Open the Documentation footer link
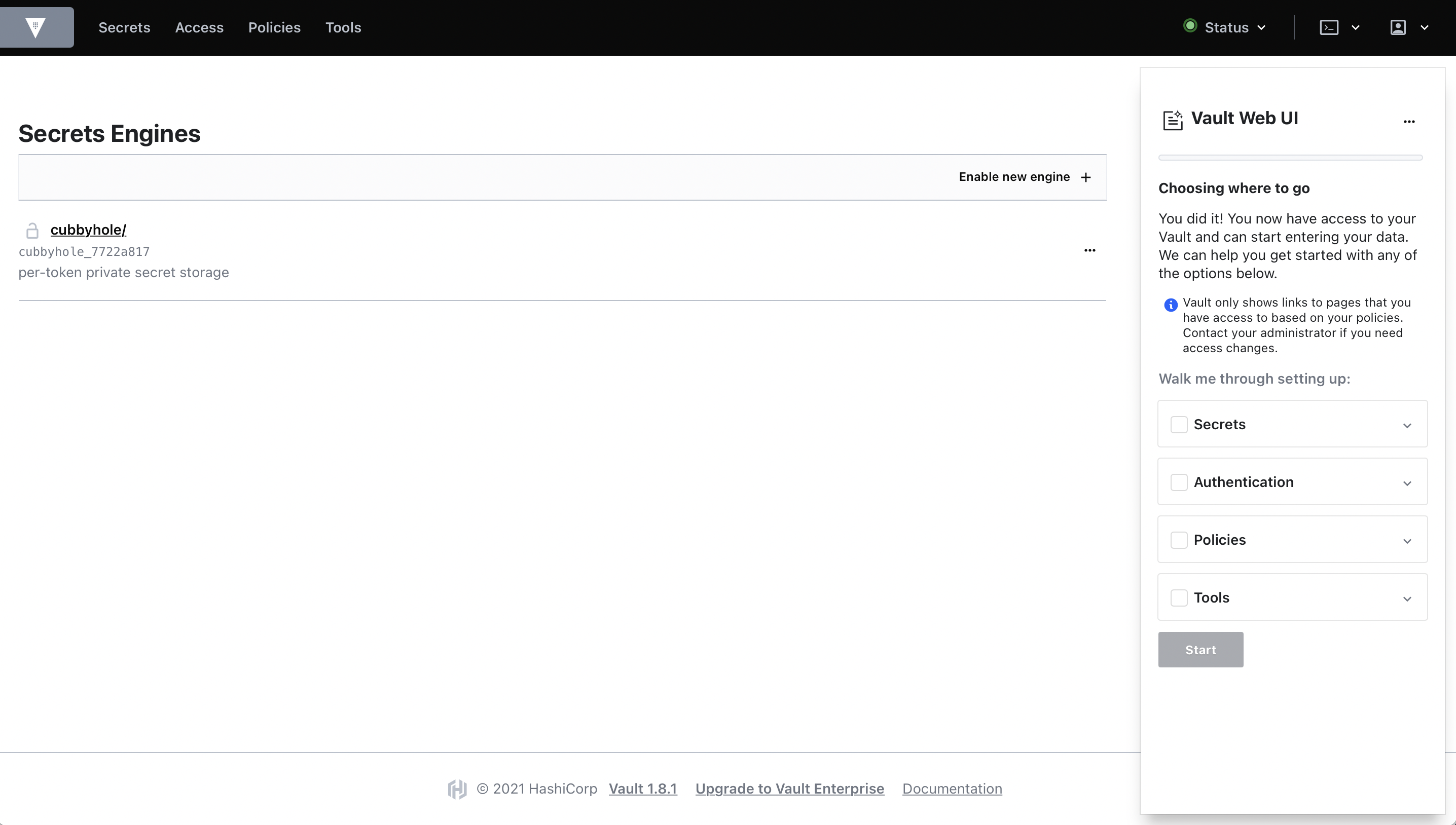1456x825 pixels. [x=952, y=789]
